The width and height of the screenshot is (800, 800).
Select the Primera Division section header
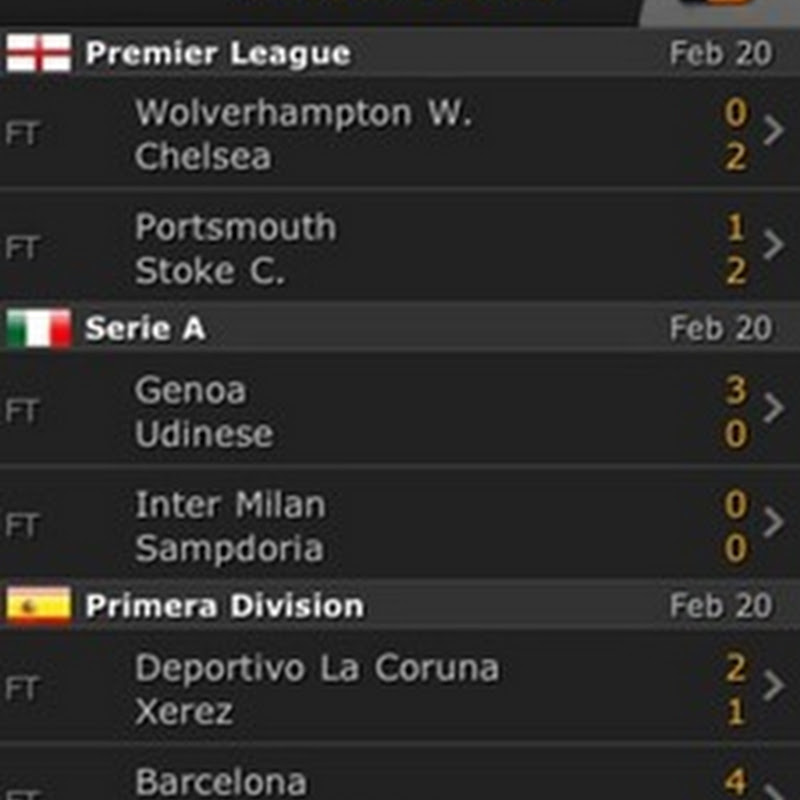[225, 605]
